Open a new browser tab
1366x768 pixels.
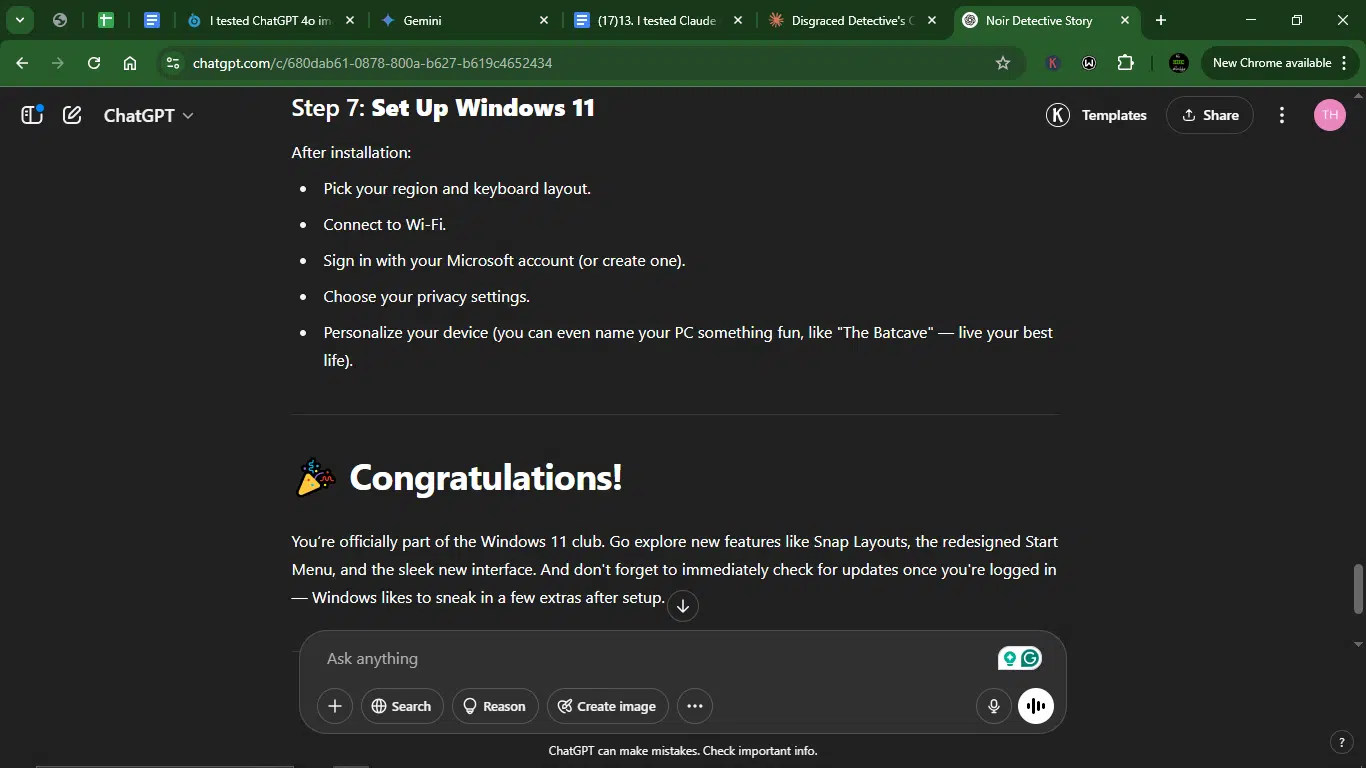[1160, 20]
